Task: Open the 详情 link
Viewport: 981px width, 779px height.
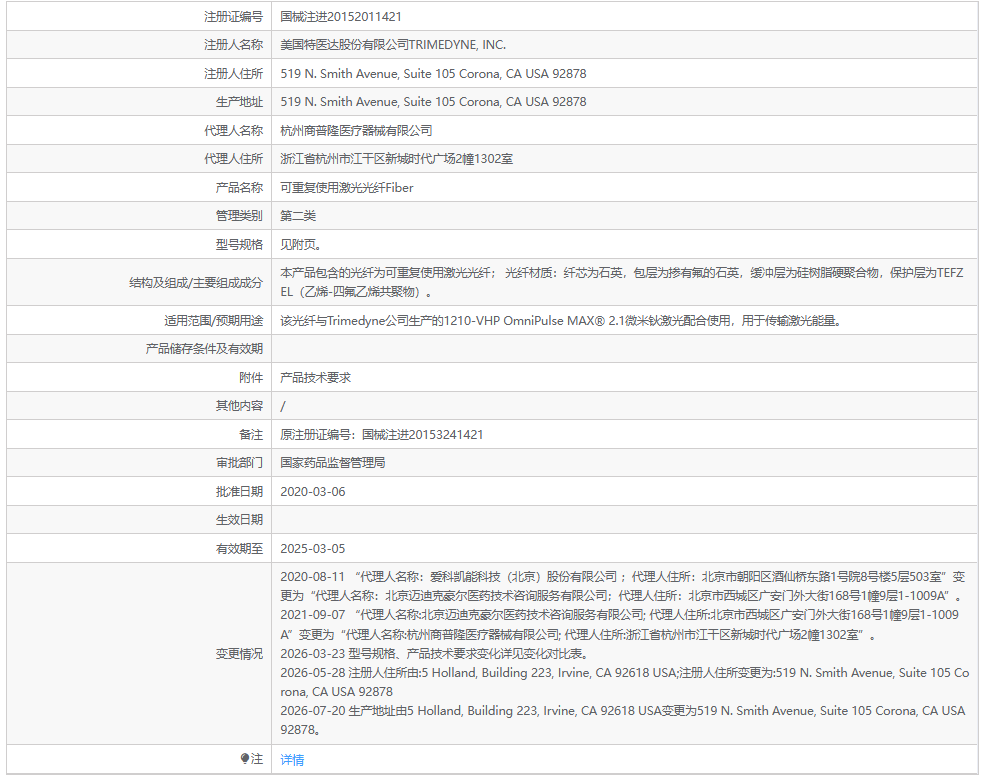Action: pos(292,760)
